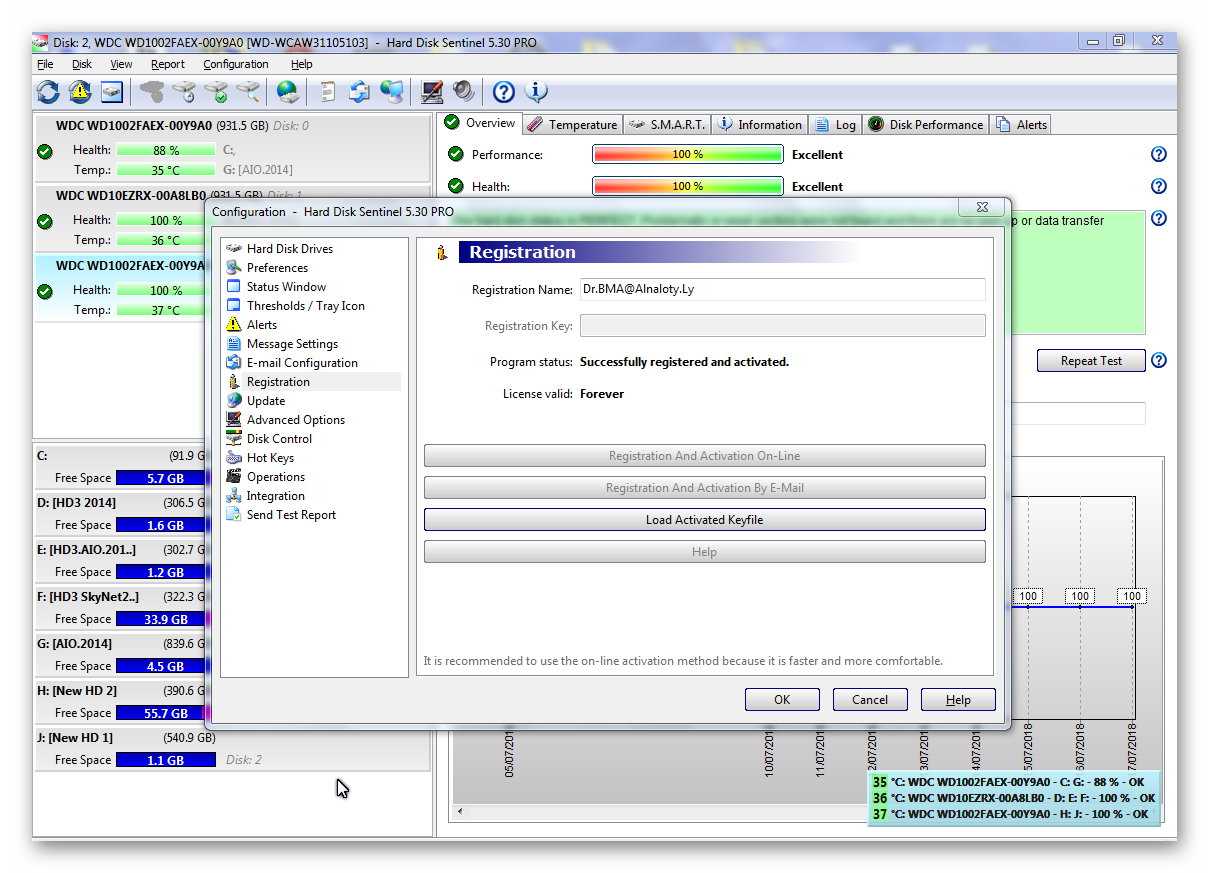This screenshot has width=1209, height=873.
Task: Open Advanced Options in Configuration
Action: (x=295, y=419)
